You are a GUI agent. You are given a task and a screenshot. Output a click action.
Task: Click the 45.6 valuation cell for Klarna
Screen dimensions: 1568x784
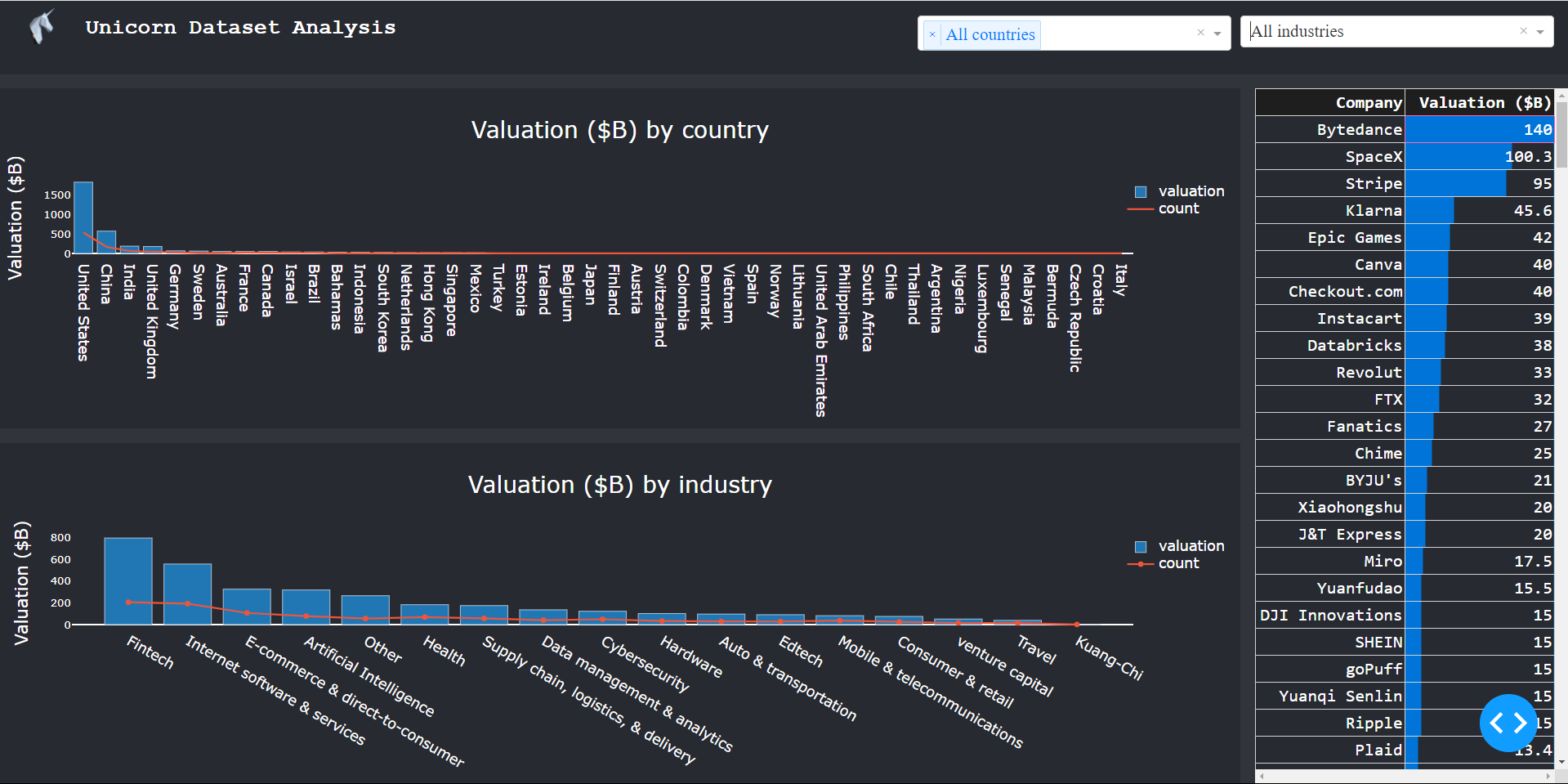1480,210
